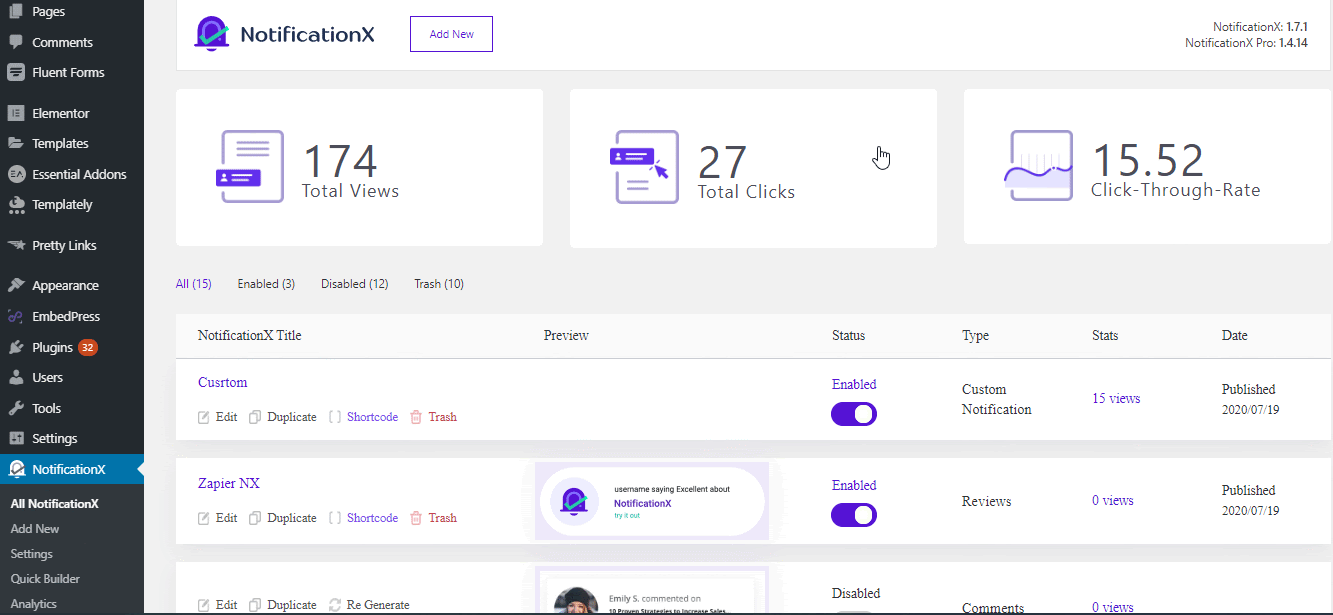Click the Emily S. comment preview thumbnail
The width and height of the screenshot is (1333, 615).
click(x=652, y=591)
